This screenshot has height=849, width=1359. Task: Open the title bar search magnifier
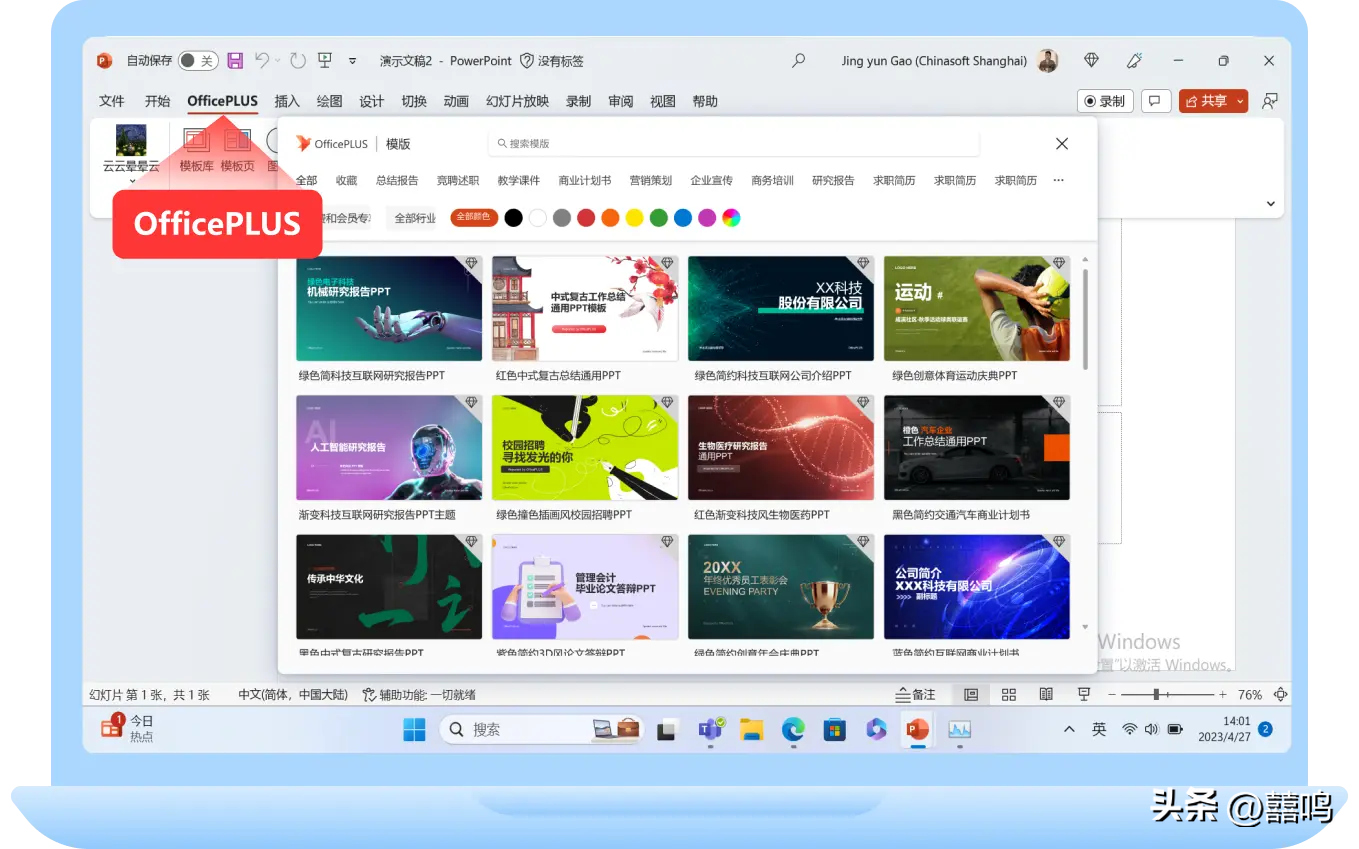click(x=798, y=61)
